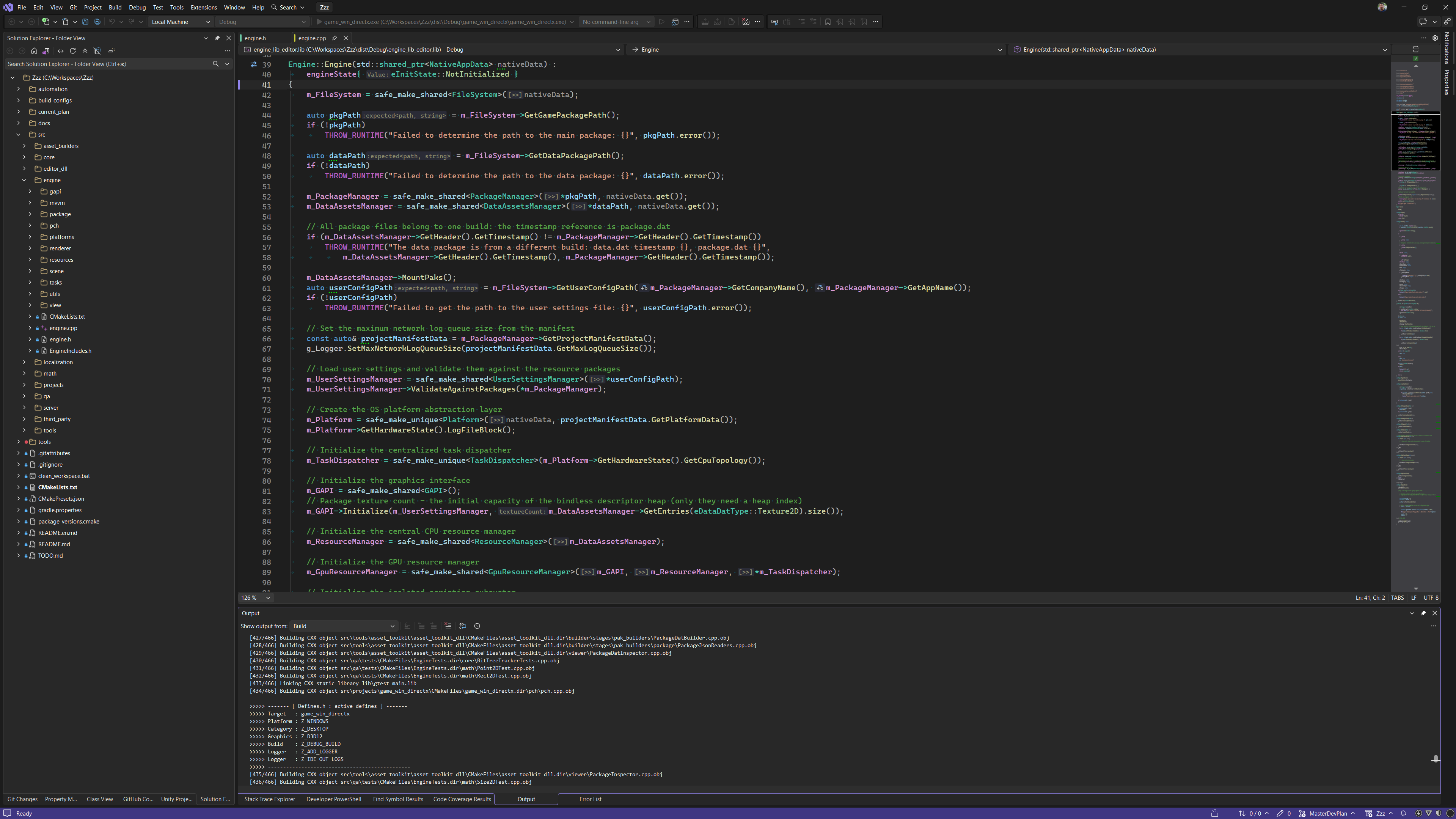The image size is (1456, 819).
Task: Collapse the engine folder in tree
Action: pyautogui.click(x=24, y=180)
